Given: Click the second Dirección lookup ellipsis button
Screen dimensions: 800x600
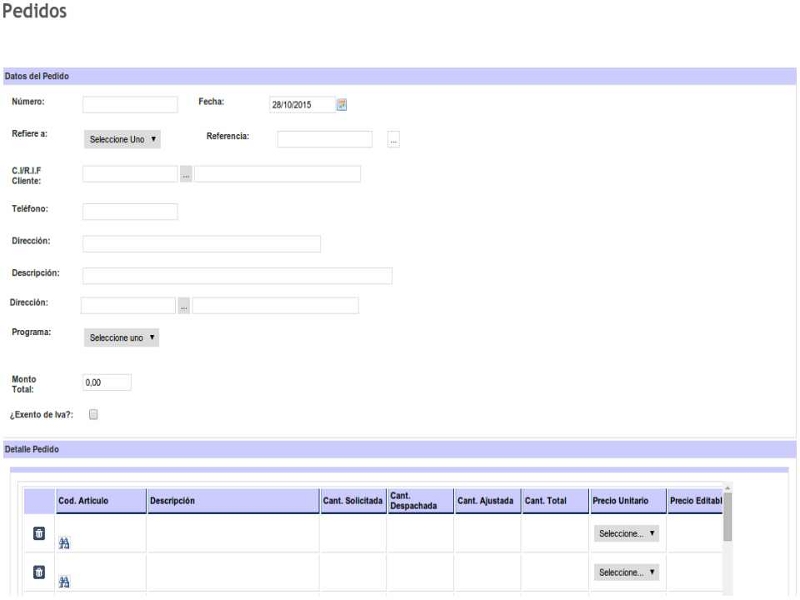Looking at the screenshot, I should click(184, 306).
